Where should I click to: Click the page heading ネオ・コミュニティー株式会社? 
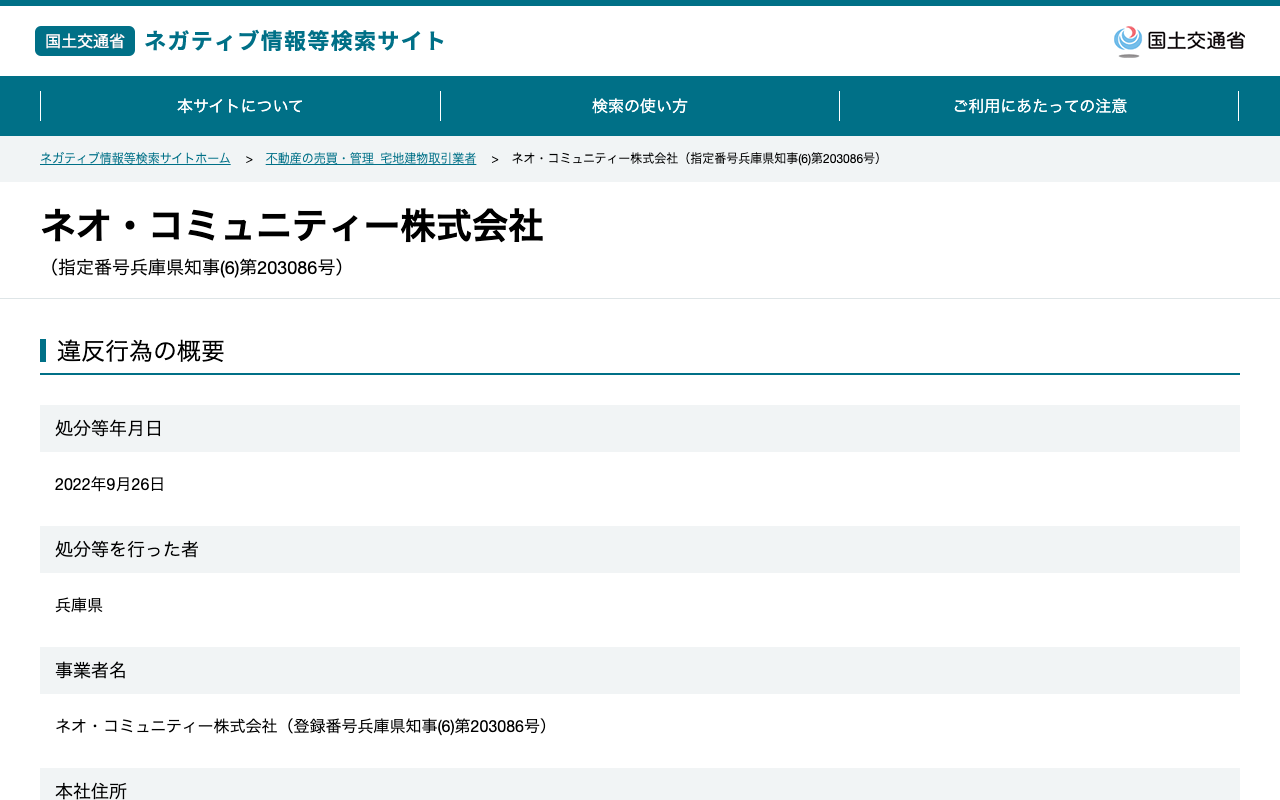[x=292, y=225]
